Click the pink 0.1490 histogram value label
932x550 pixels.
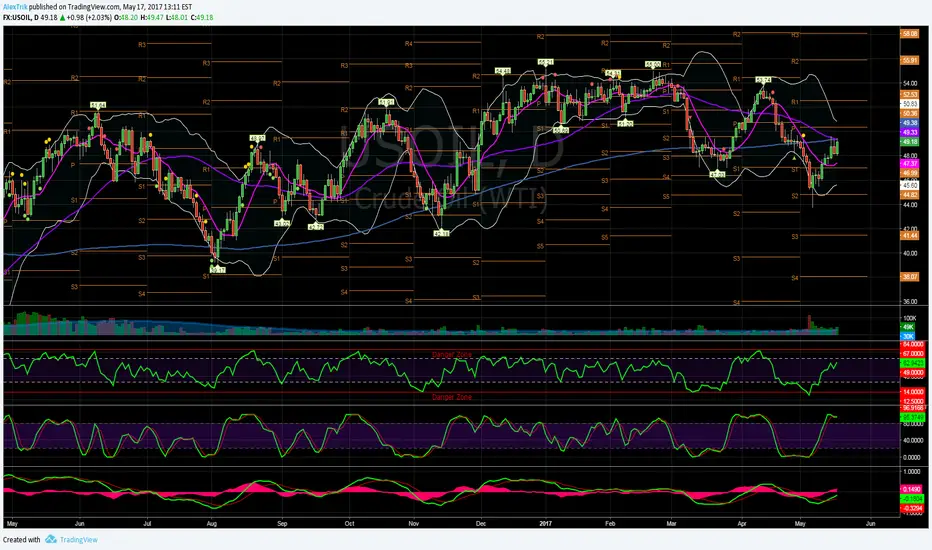coord(912,489)
